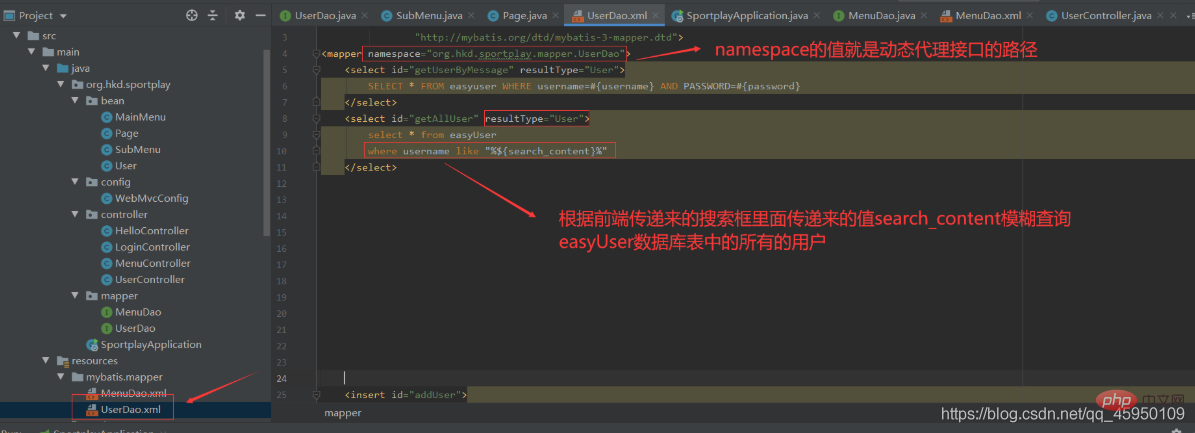Screen dimensions: 1195x433
Task: Toggle fold marker on mapper line 4
Action: coord(316,53)
